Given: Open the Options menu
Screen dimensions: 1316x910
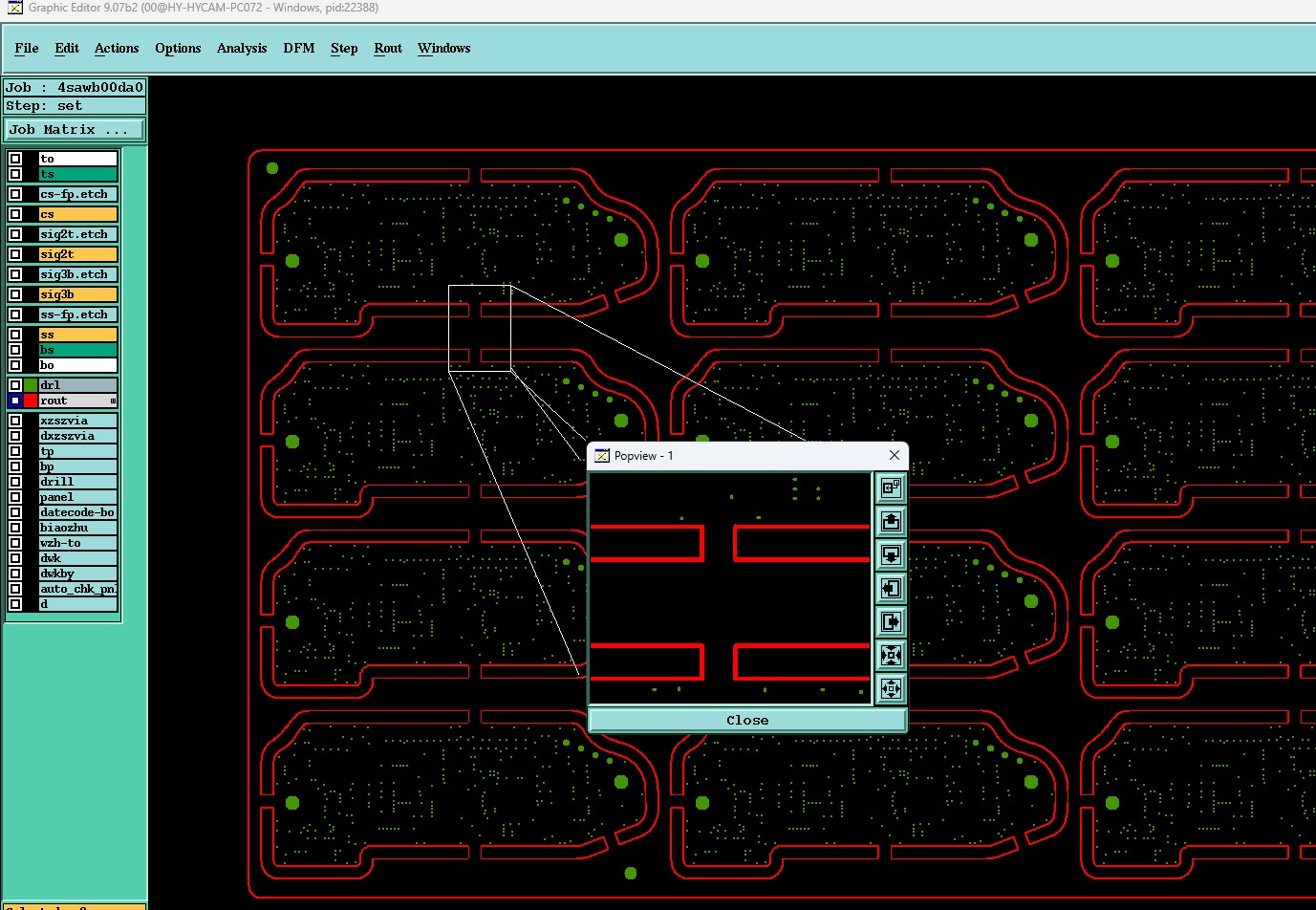Looking at the screenshot, I should click(178, 48).
